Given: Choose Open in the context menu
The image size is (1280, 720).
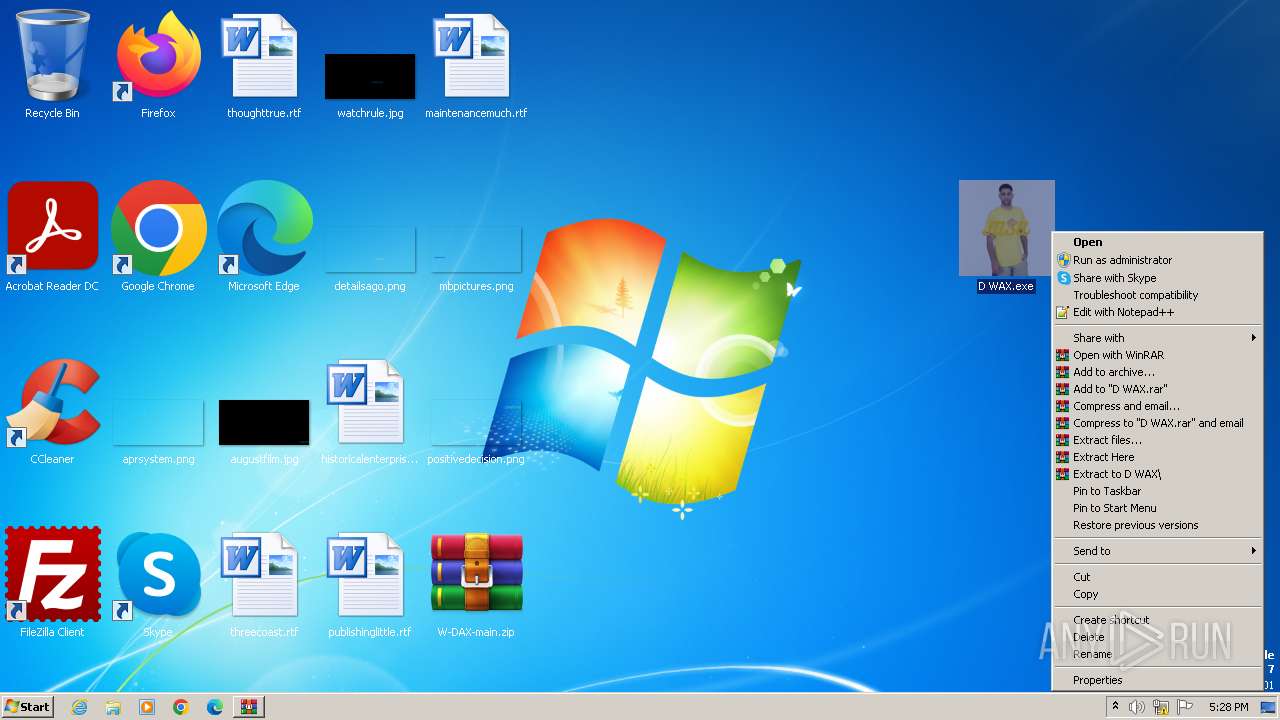Looking at the screenshot, I should coord(1158,242).
